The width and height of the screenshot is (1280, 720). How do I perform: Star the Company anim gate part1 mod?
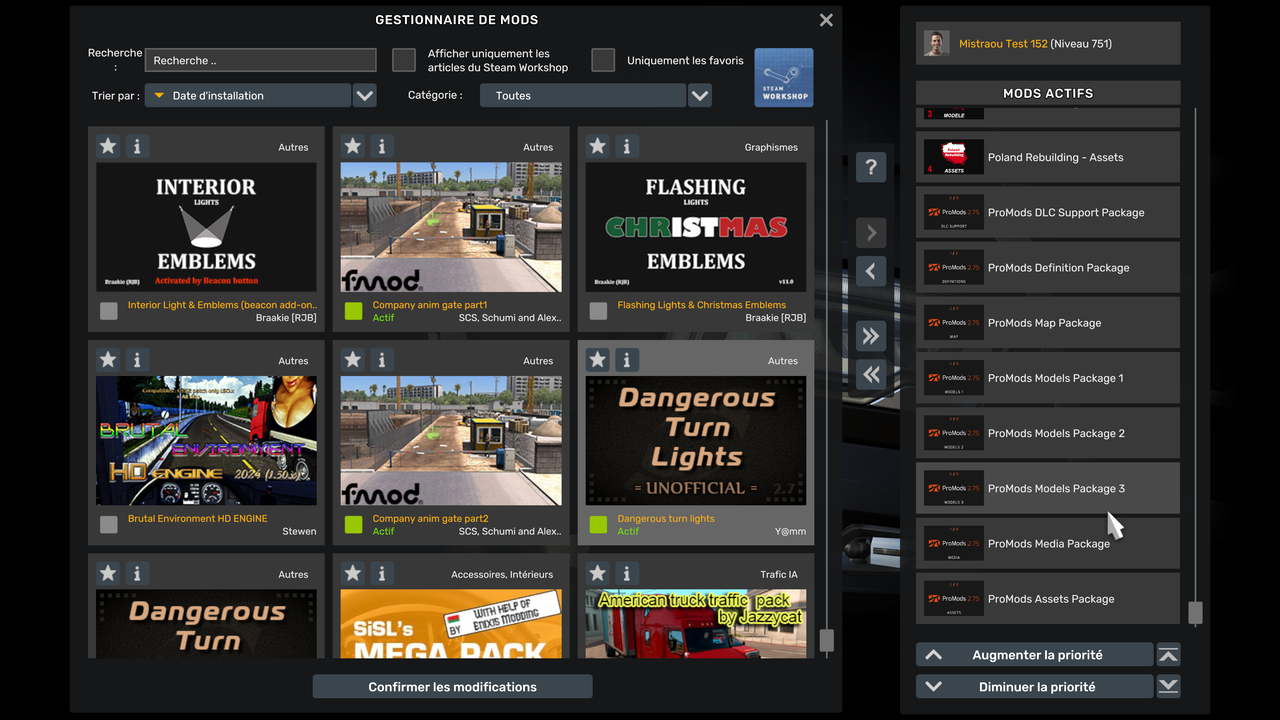pyautogui.click(x=353, y=146)
